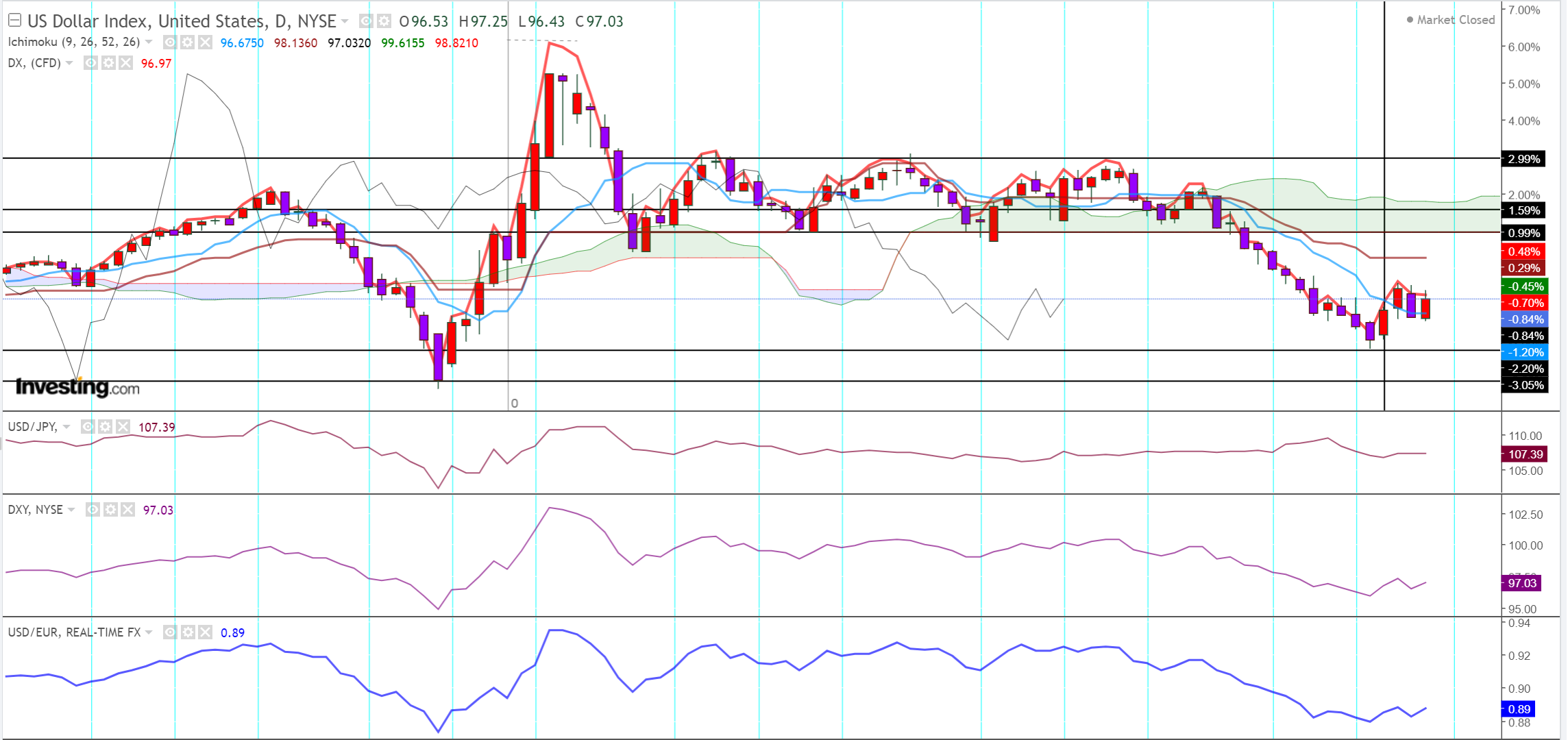This screenshot has height=740, width=1568.
Task: Click the Market Closed status indicator
Action: point(1450,20)
